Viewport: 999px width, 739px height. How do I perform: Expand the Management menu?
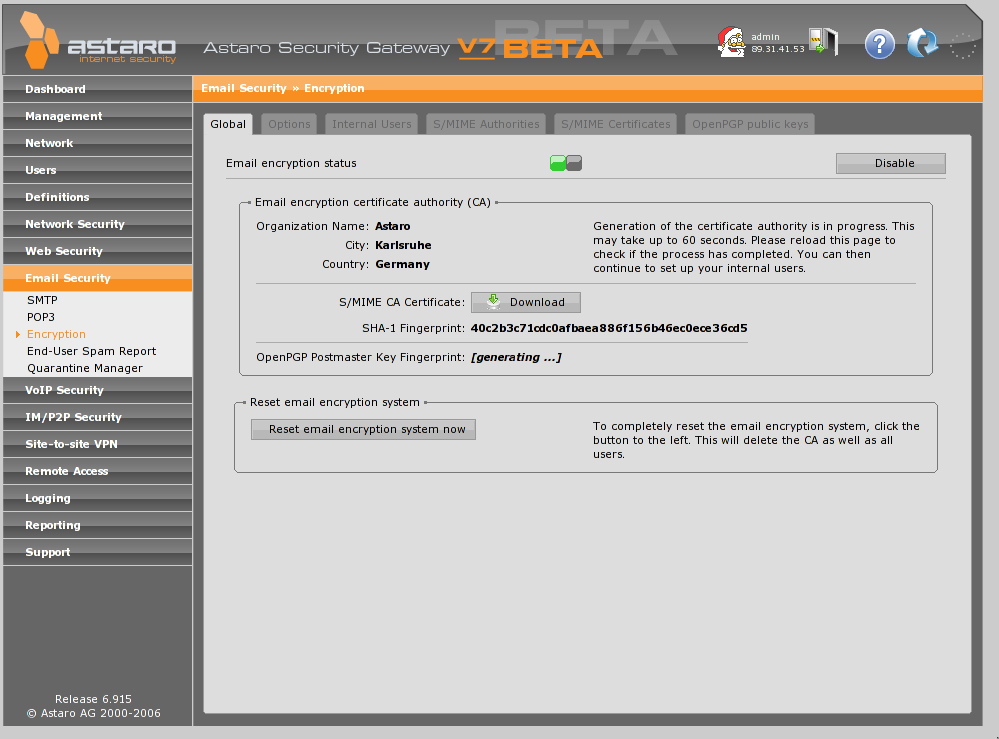tap(97, 116)
